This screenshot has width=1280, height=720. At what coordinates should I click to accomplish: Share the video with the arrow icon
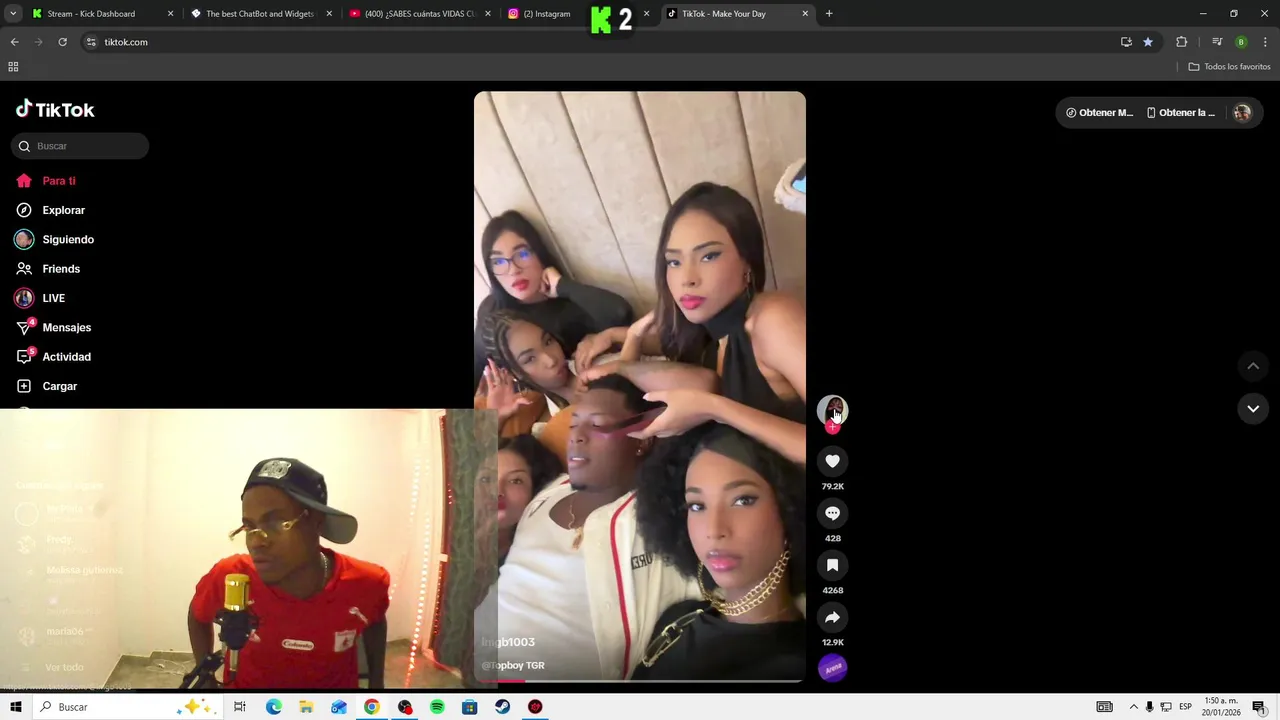(x=832, y=617)
